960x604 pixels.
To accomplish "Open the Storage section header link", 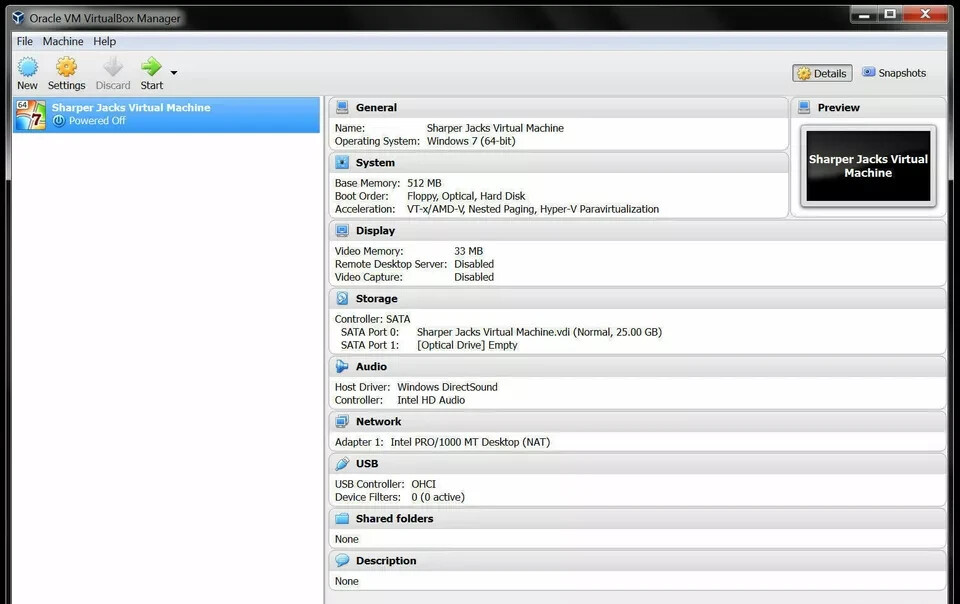I will coord(377,298).
